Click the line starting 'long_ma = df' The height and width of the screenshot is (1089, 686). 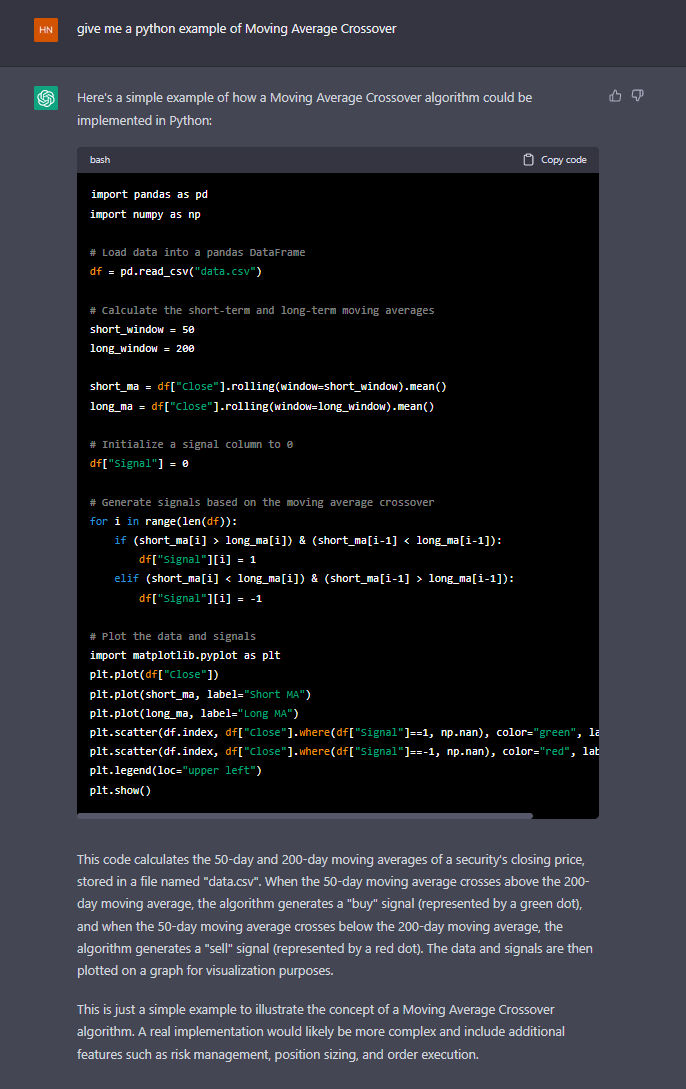[262, 407]
